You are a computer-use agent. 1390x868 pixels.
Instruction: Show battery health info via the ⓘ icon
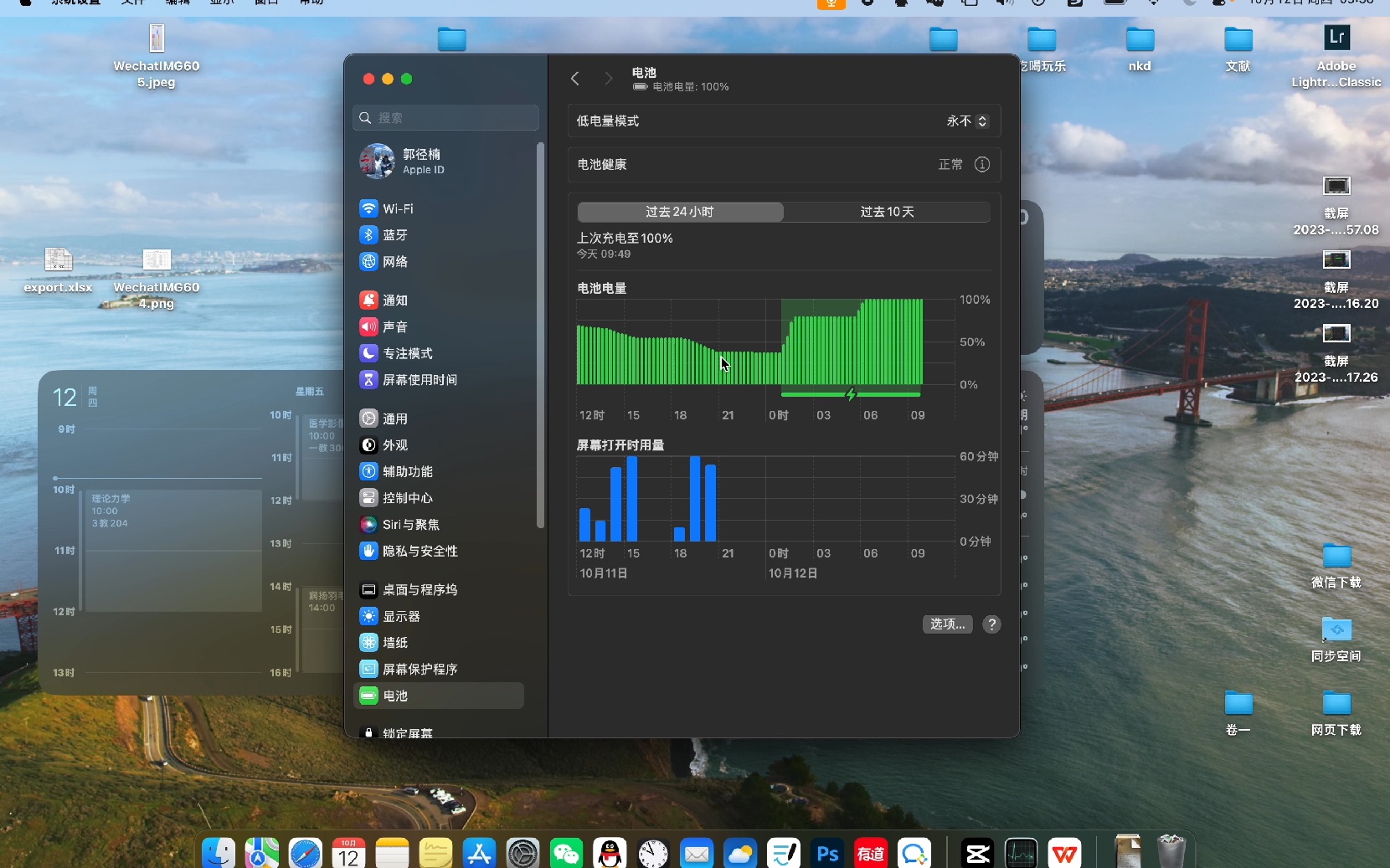(x=982, y=165)
